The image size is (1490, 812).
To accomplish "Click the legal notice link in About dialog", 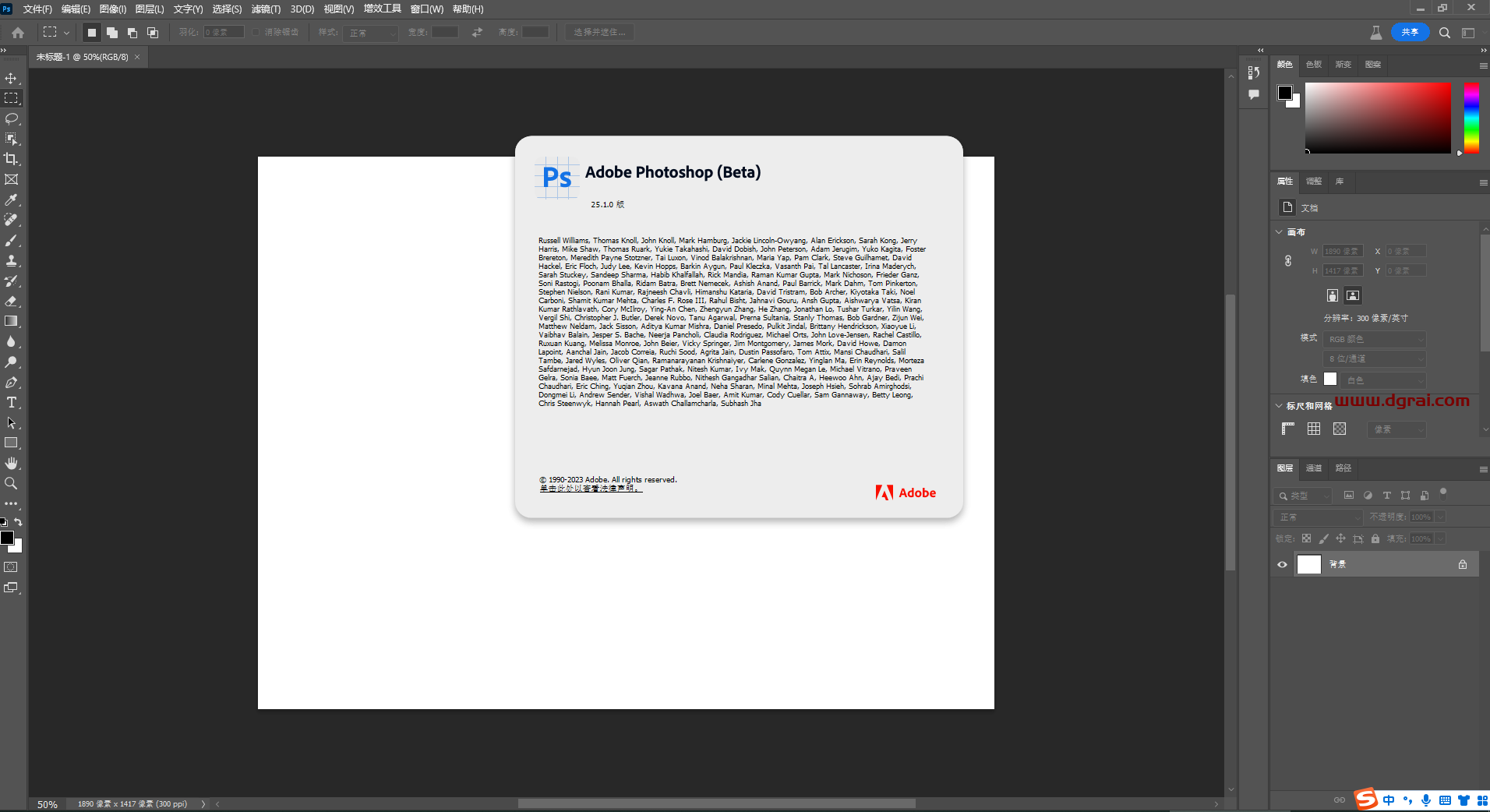I will tap(591, 489).
